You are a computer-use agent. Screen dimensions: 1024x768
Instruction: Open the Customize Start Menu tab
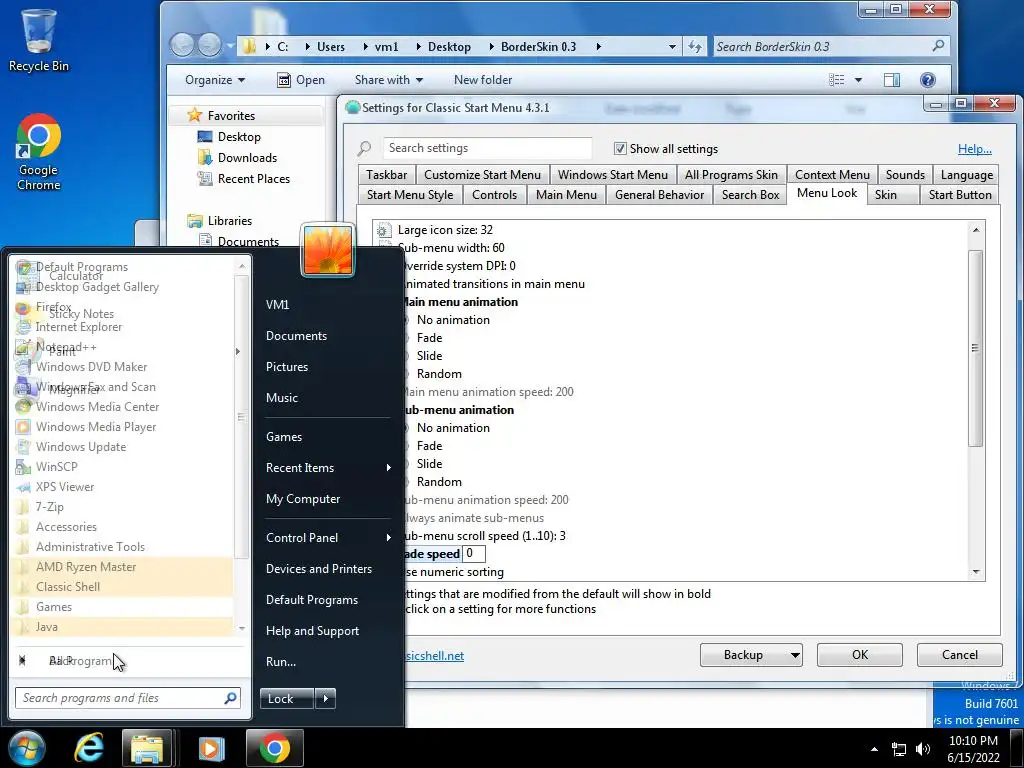click(x=482, y=175)
